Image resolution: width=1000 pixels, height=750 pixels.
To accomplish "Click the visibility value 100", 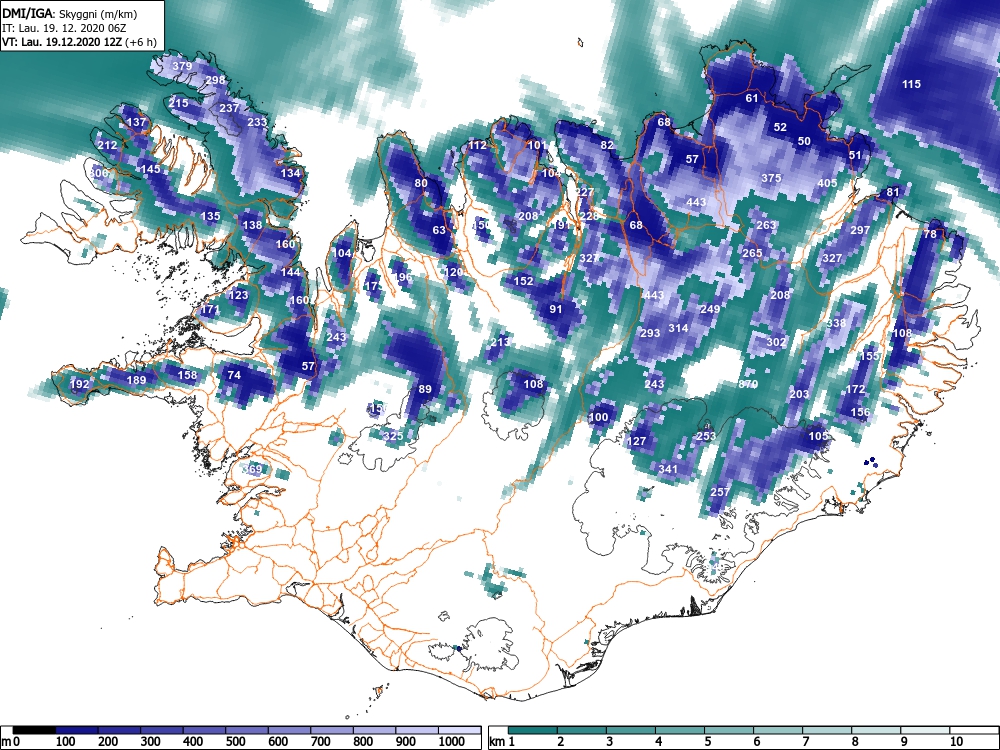I will [598, 417].
